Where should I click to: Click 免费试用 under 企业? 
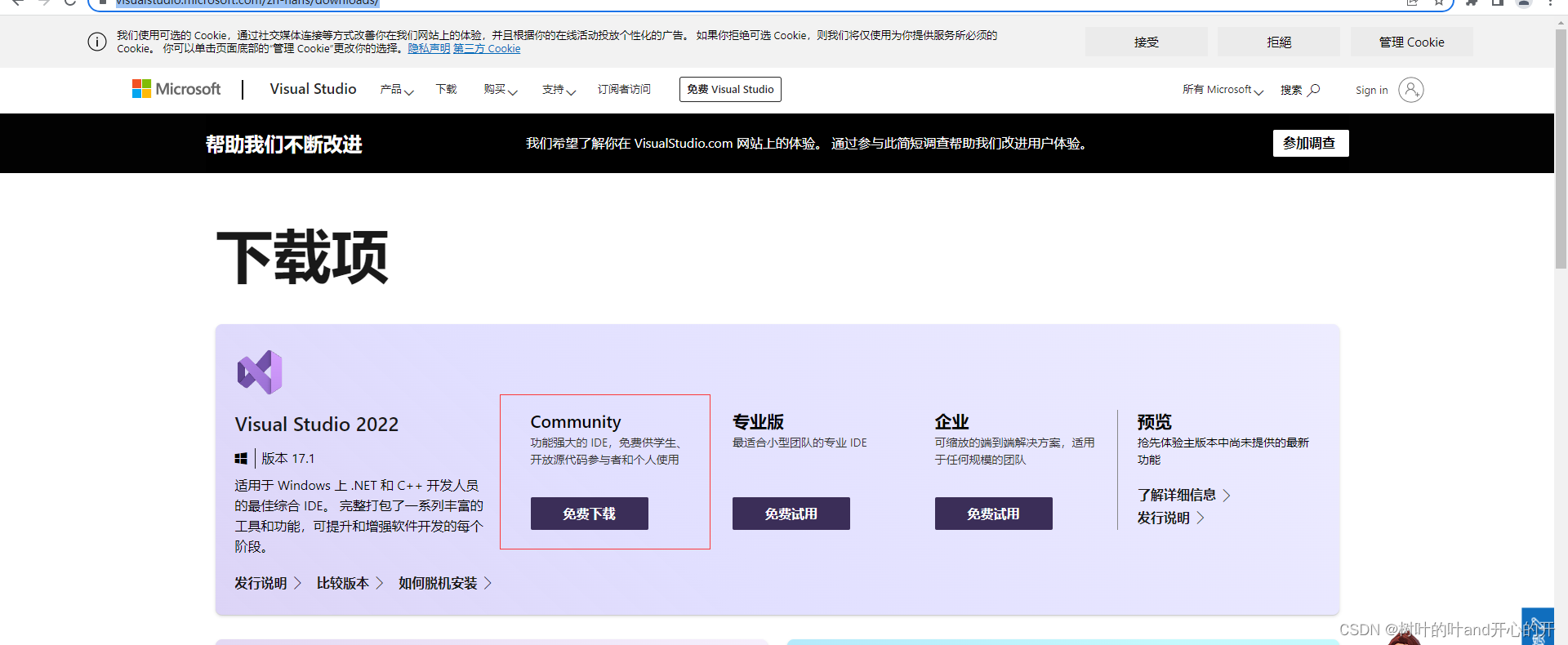[993, 514]
